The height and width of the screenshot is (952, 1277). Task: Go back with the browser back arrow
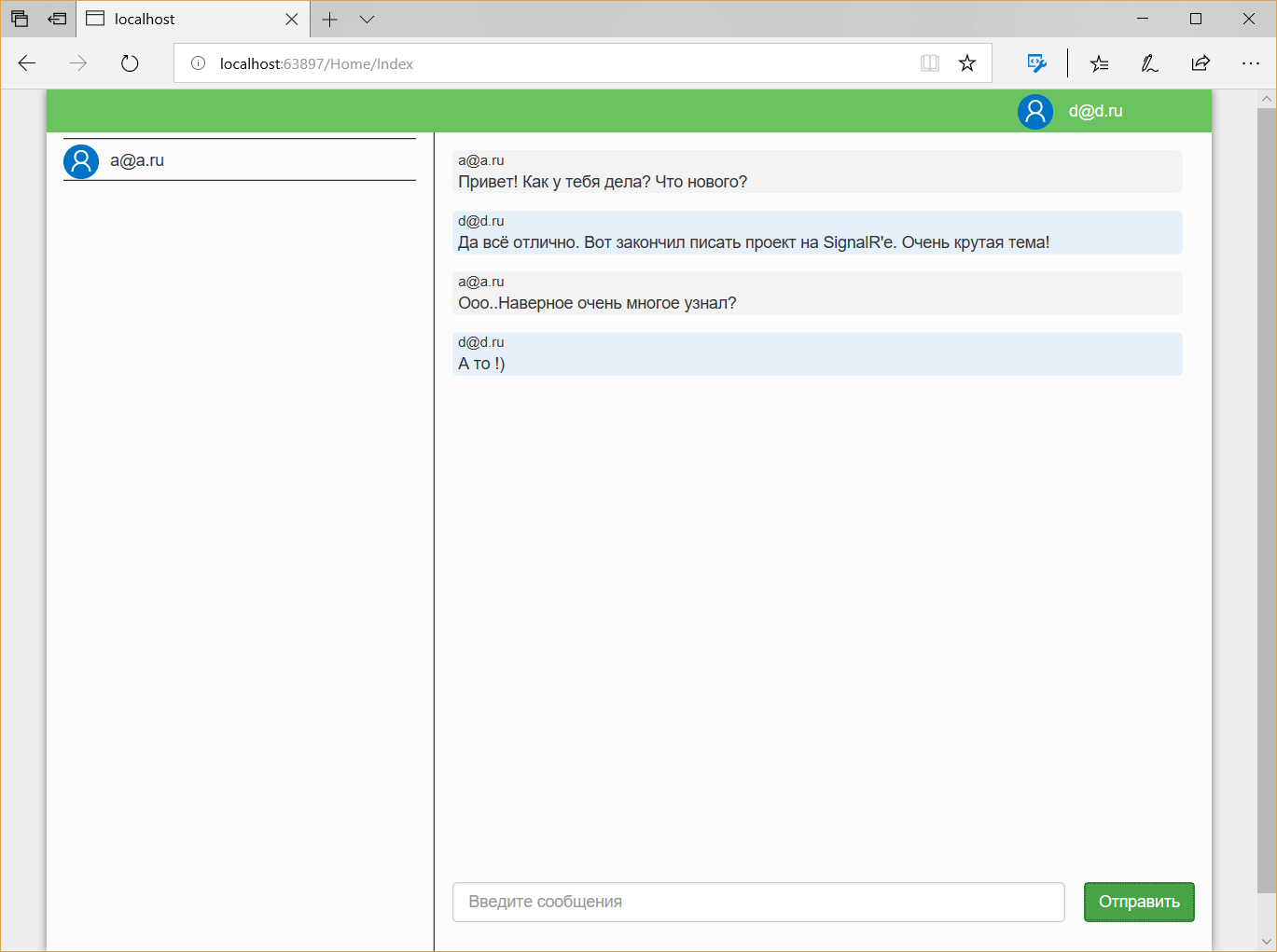tap(27, 63)
